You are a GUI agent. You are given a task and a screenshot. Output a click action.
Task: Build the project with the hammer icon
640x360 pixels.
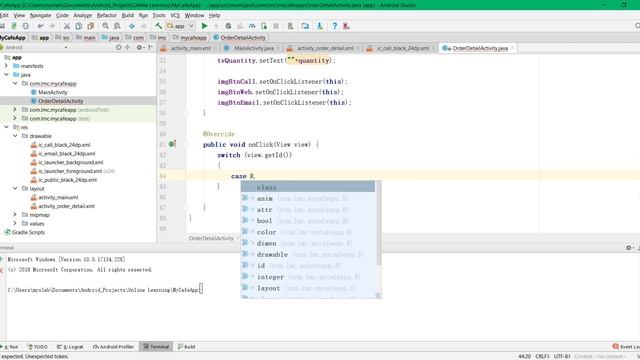tap(158, 26)
